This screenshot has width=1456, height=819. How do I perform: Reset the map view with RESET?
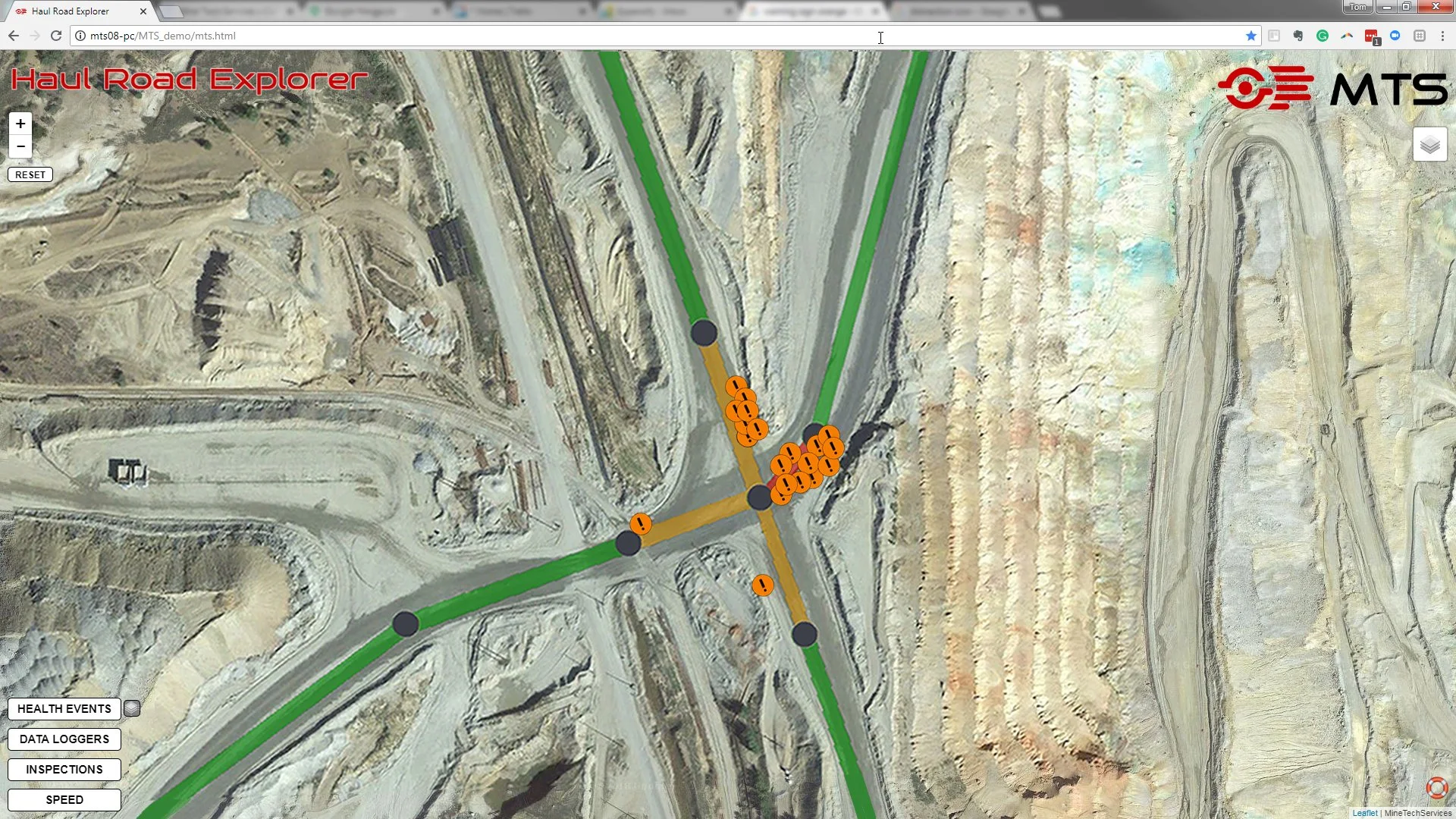tap(30, 174)
